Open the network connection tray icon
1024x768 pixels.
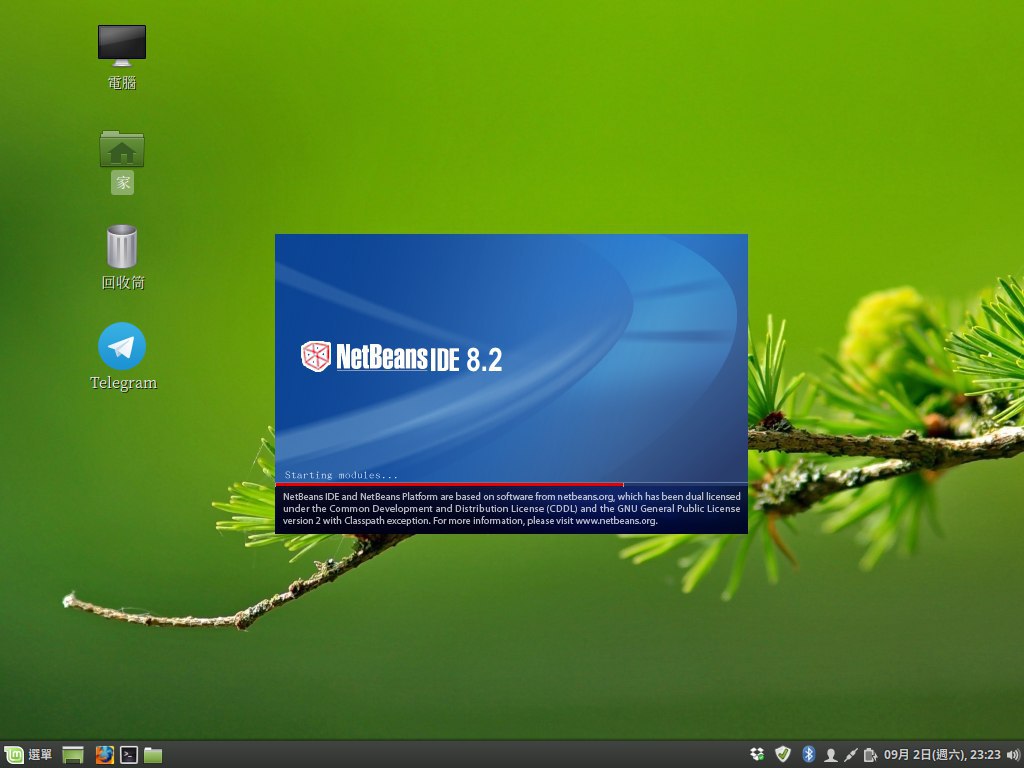[x=850, y=755]
